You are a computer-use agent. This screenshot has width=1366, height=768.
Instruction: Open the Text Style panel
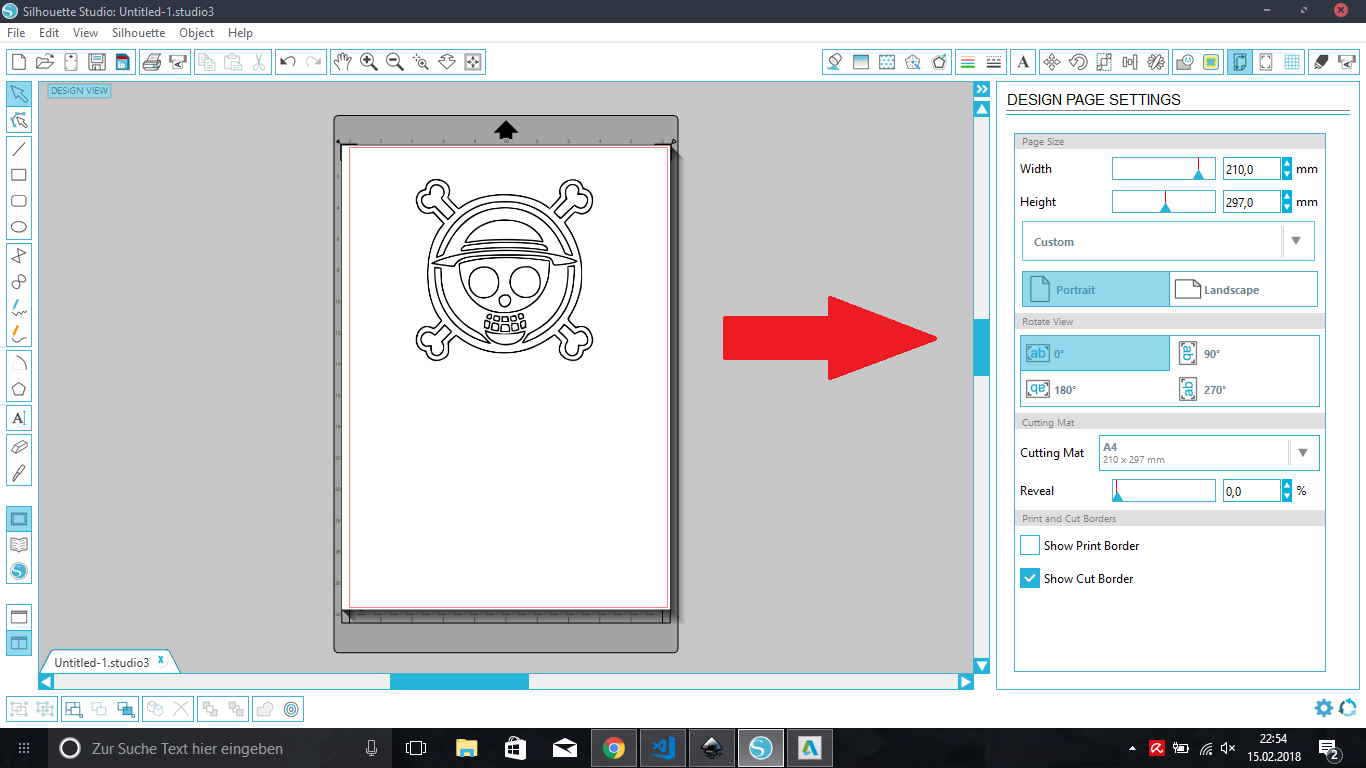(x=1023, y=62)
